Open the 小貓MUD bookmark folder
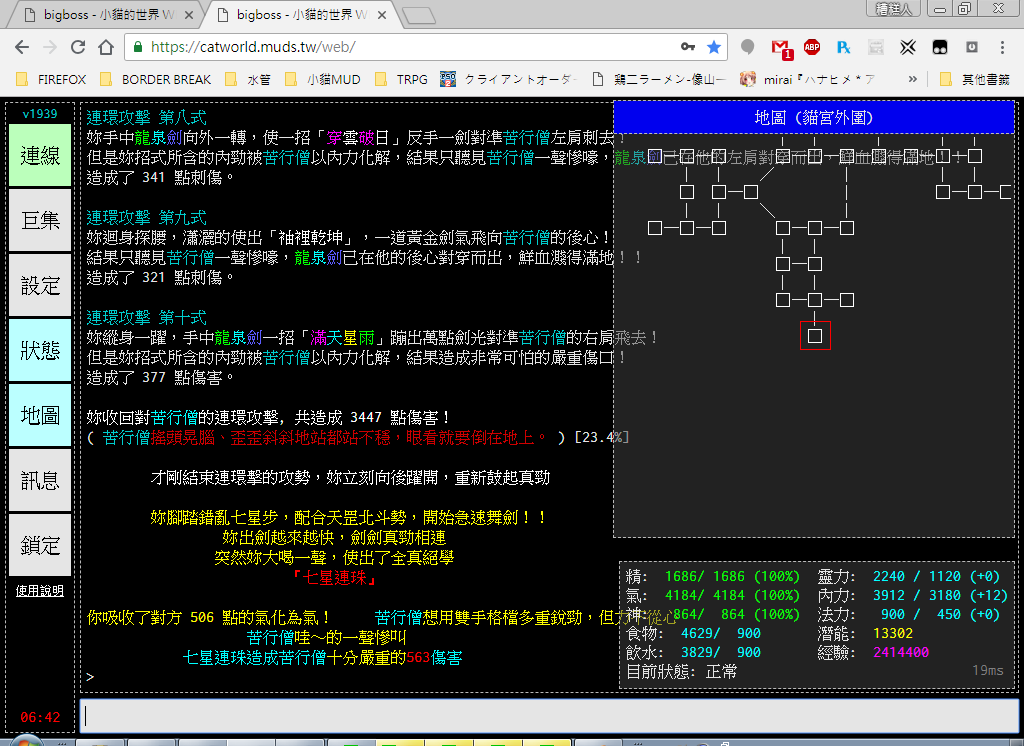 click(x=323, y=79)
